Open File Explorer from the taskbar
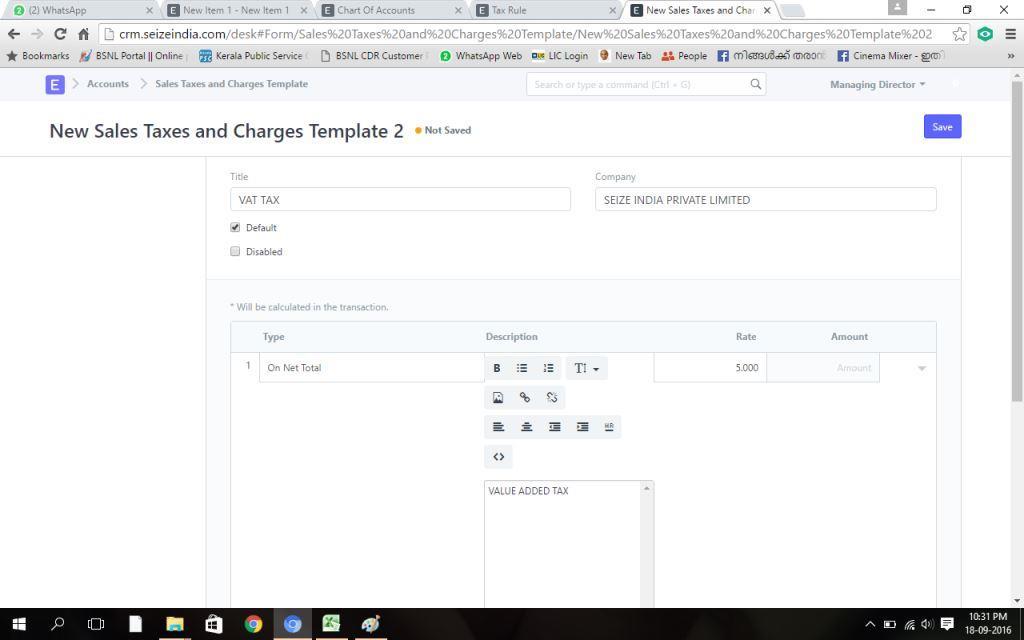The height and width of the screenshot is (640, 1024). pyautogui.click(x=174, y=624)
